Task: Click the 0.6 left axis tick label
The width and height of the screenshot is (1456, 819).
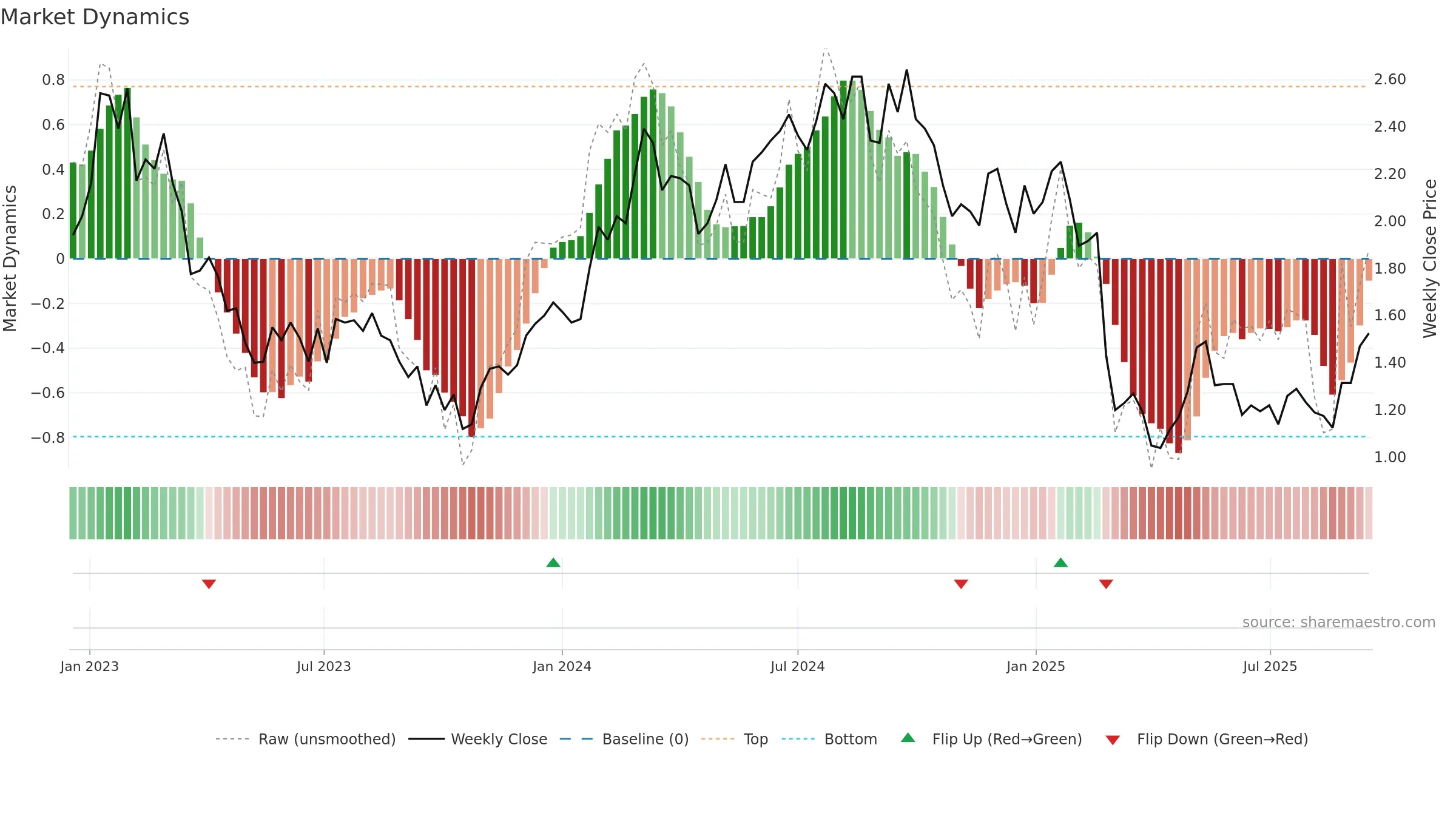Action: 53,125
